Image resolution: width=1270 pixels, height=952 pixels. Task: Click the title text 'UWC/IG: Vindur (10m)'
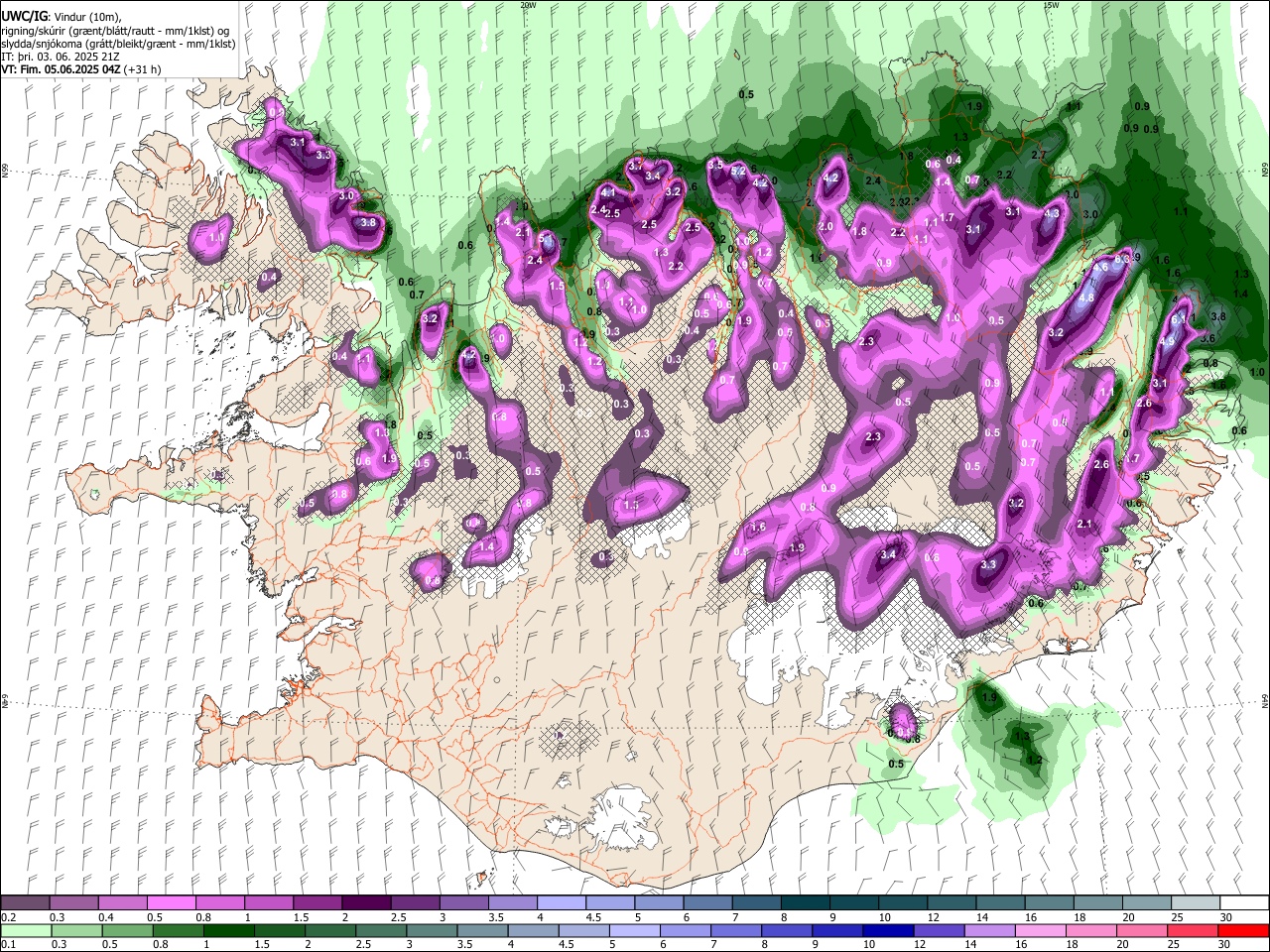pyautogui.click(x=61, y=17)
